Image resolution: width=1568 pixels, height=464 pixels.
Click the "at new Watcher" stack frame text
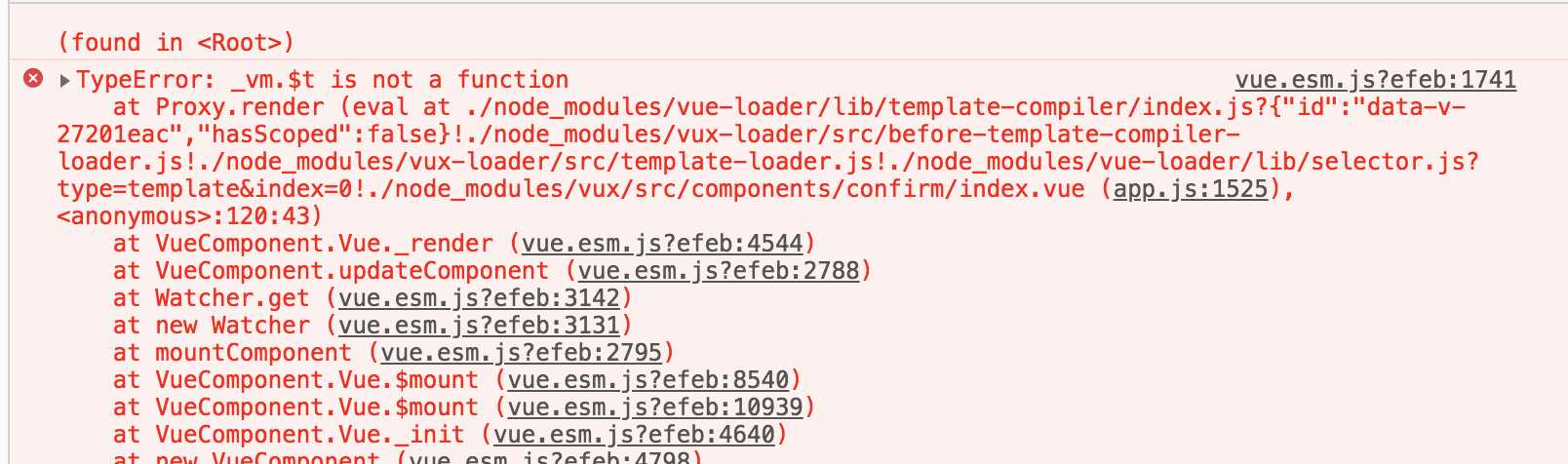coord(212,326)
